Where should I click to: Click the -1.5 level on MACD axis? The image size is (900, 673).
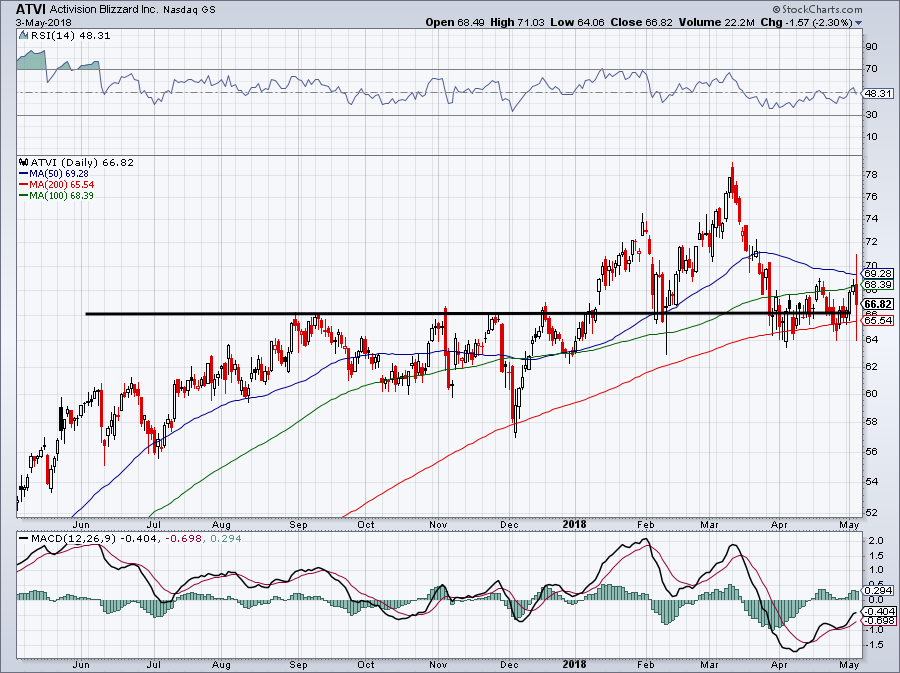point(874,645)
